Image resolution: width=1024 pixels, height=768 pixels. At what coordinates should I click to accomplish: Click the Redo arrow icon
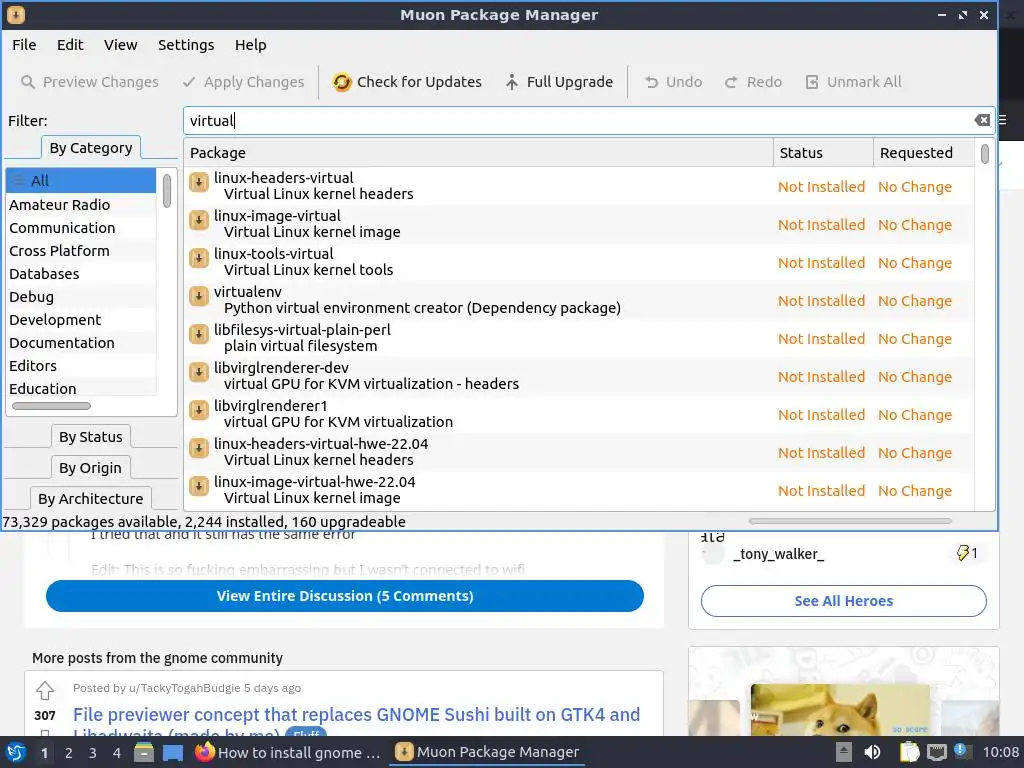(x=731, y=82)
